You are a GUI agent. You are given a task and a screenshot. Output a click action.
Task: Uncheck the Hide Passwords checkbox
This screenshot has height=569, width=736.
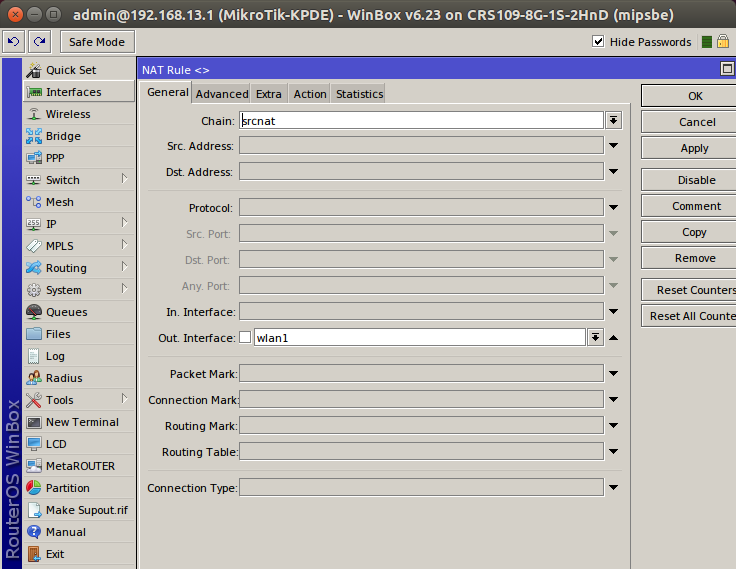pos(598,41)
